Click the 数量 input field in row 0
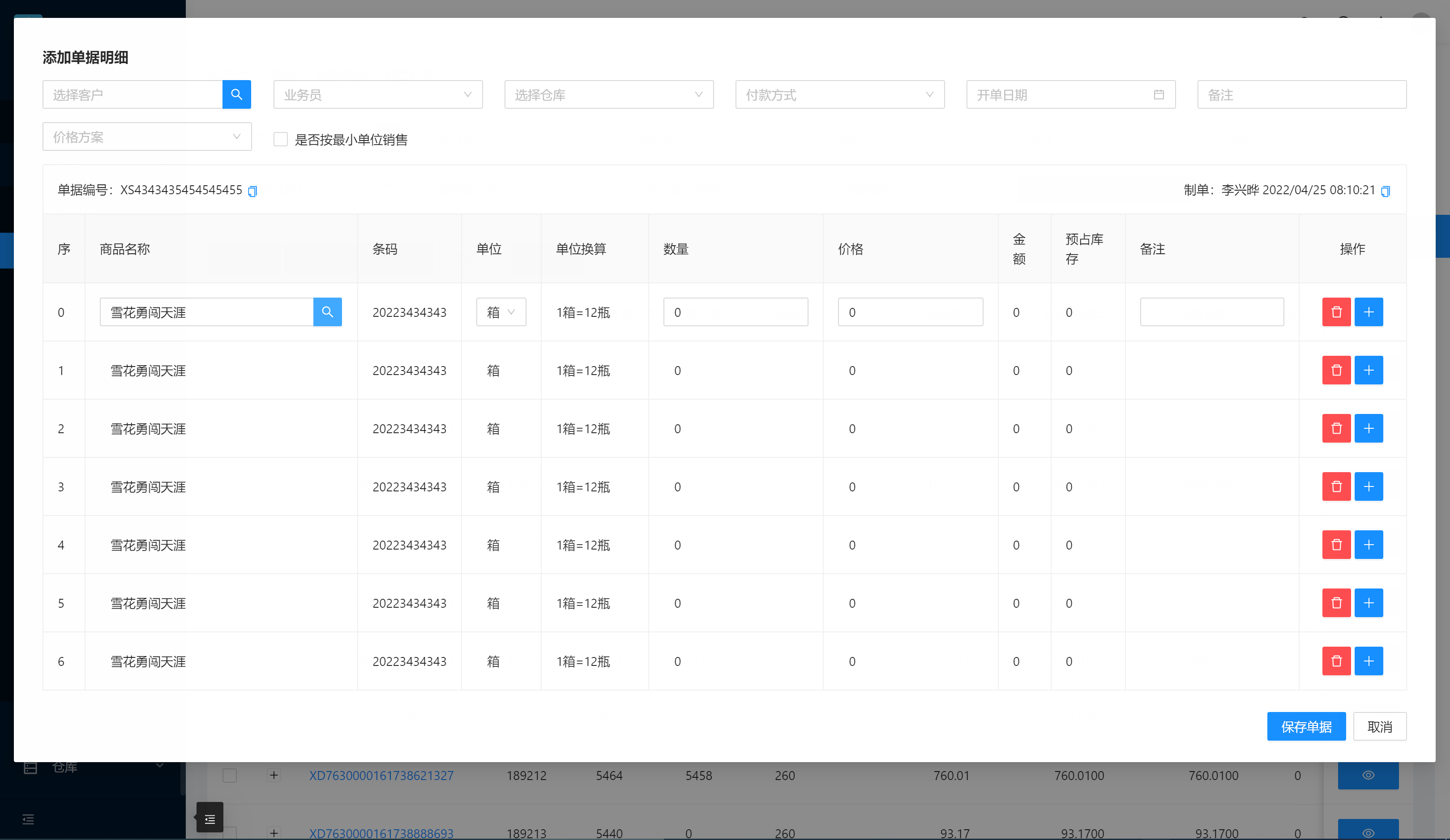Screen dimensions: 1450x840 tap(736, 312)
